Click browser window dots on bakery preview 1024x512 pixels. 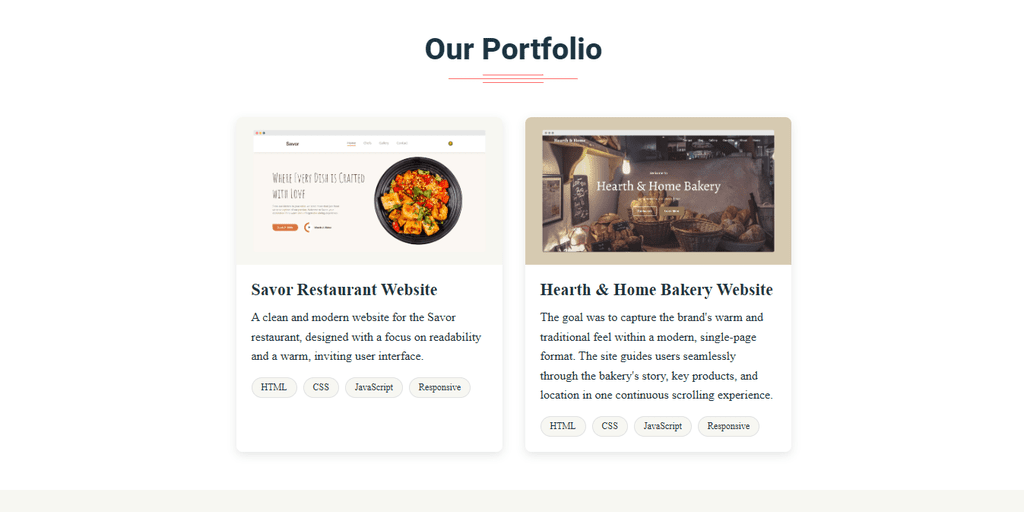click(549, 133)
